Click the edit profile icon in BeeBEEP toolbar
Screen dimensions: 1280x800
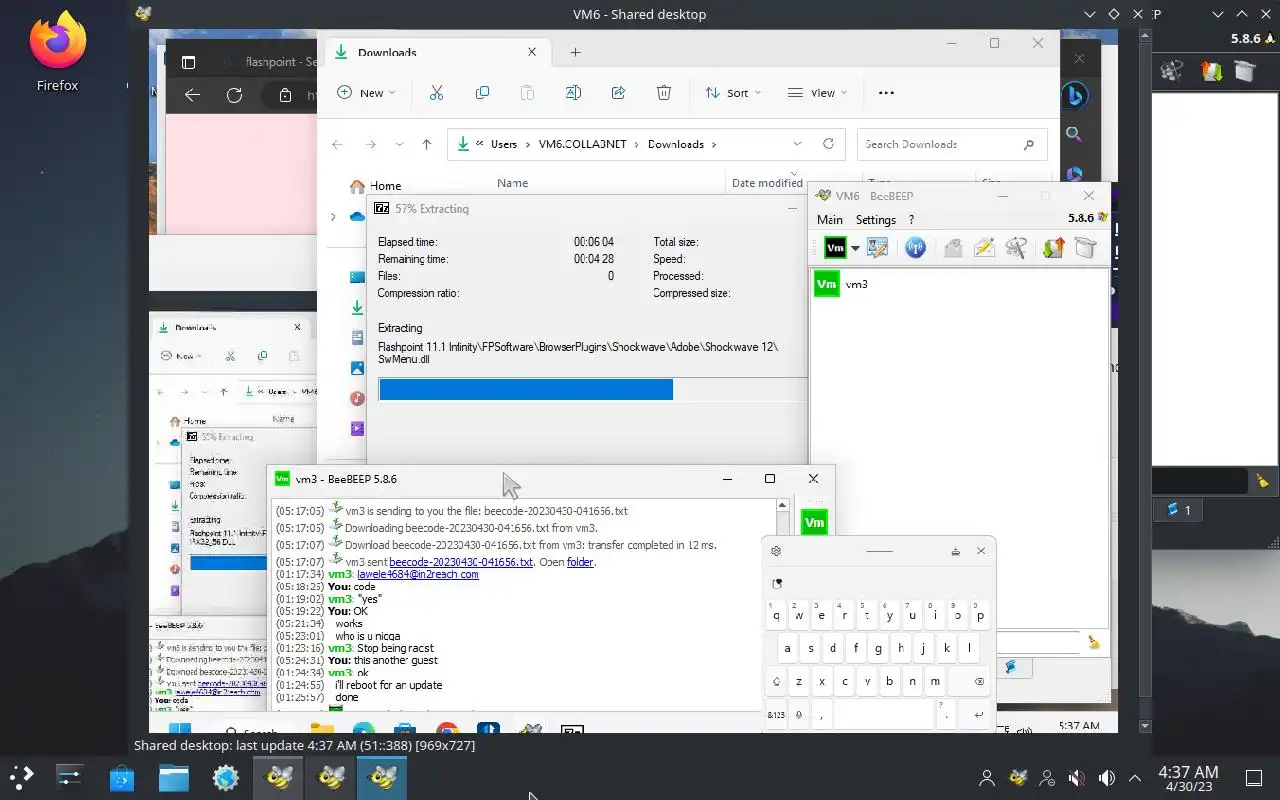[878, 248]
